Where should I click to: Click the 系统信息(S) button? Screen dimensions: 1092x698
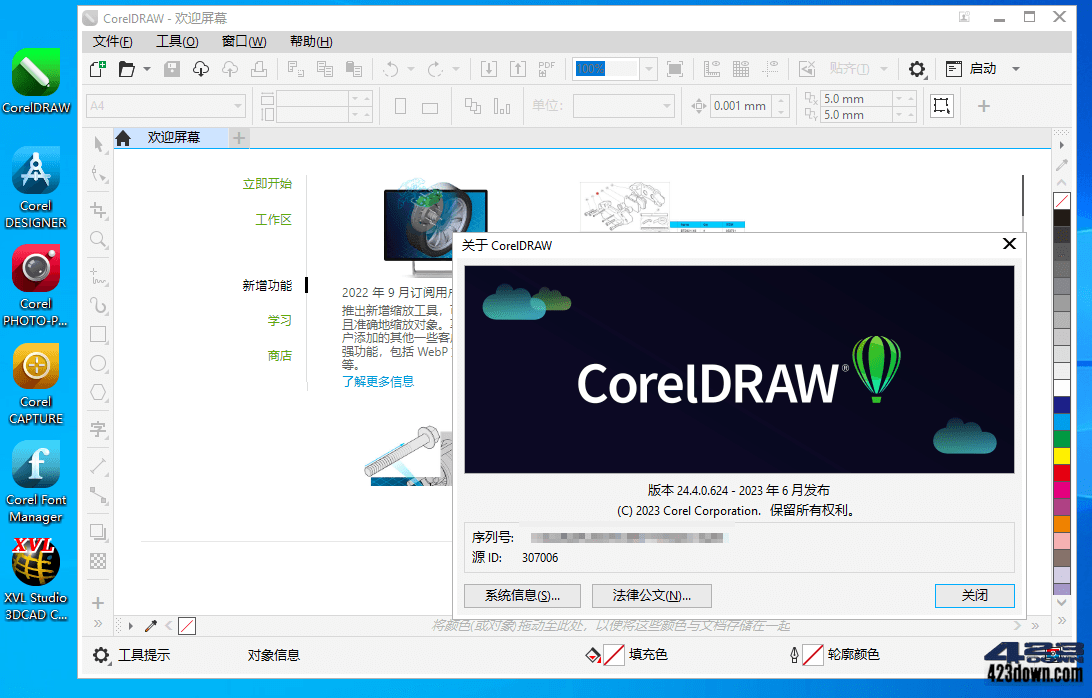coord(522,595)
